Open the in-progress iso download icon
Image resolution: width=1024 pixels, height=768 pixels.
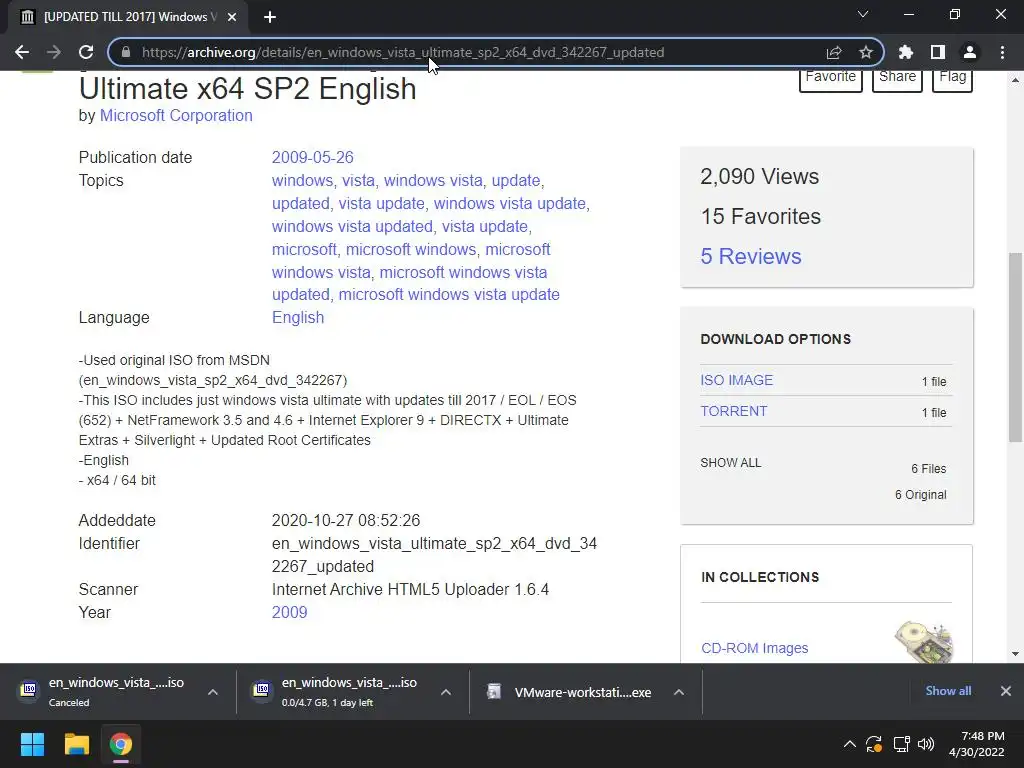point(261,690)
